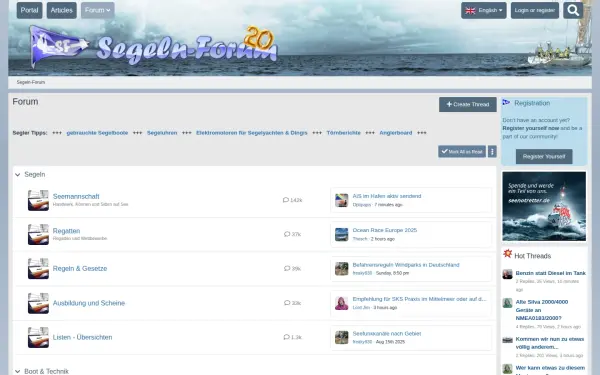Screen dimensions: 600x375
Task: Open the Ausbildung und Scheine board
Action: pyautogui.click(x=89, y=303)
